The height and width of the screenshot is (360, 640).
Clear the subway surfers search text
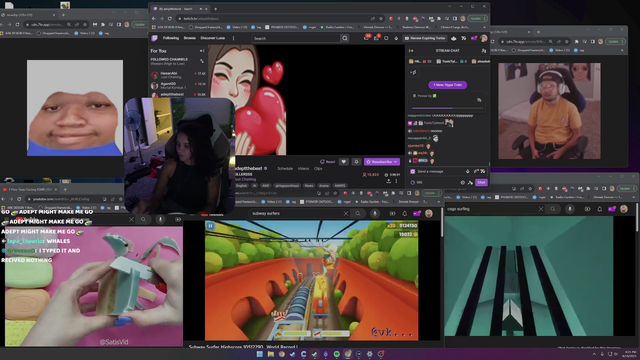coord(346,213)
